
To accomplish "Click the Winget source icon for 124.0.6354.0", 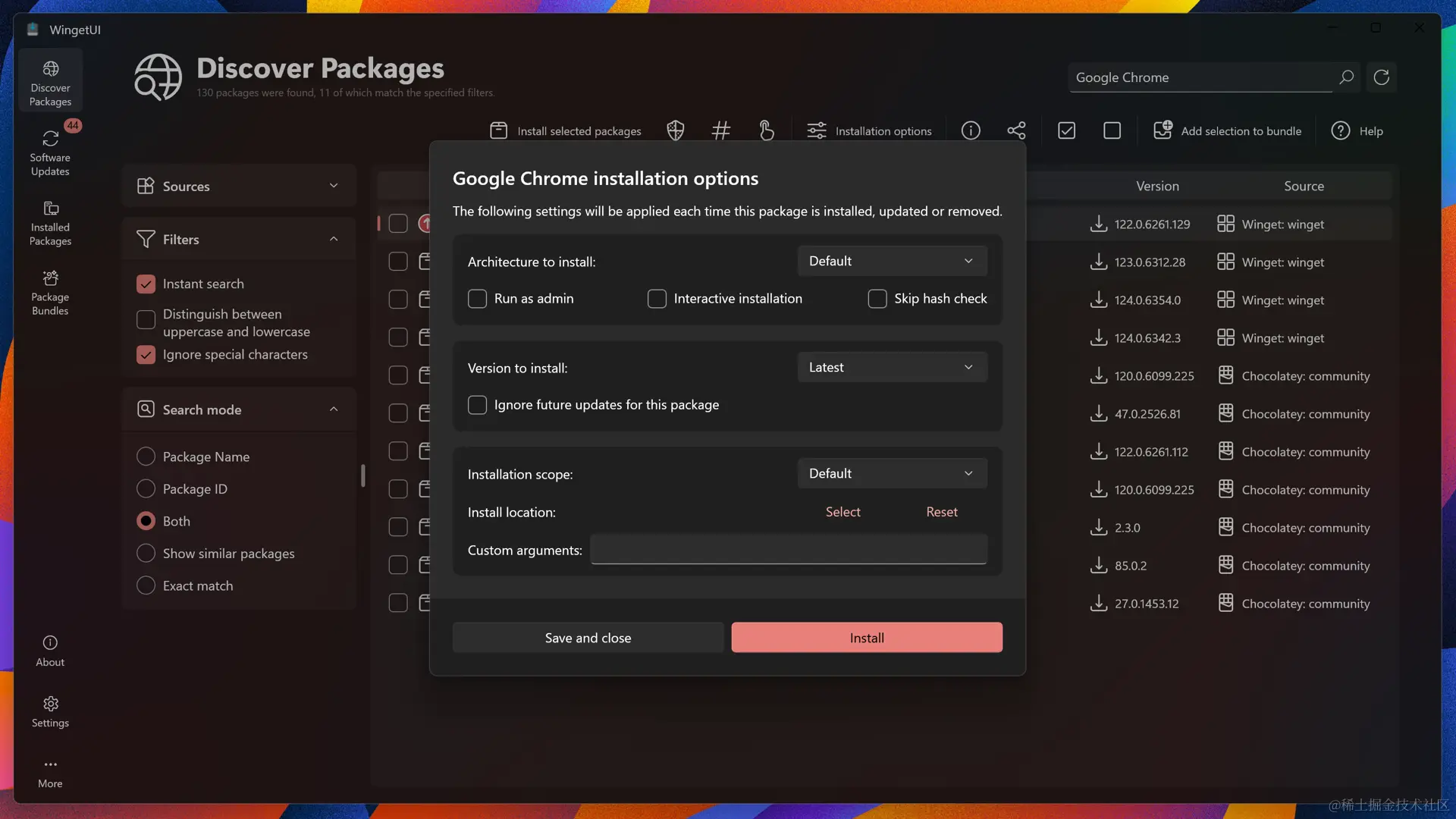I will (x=1225, y=300).
